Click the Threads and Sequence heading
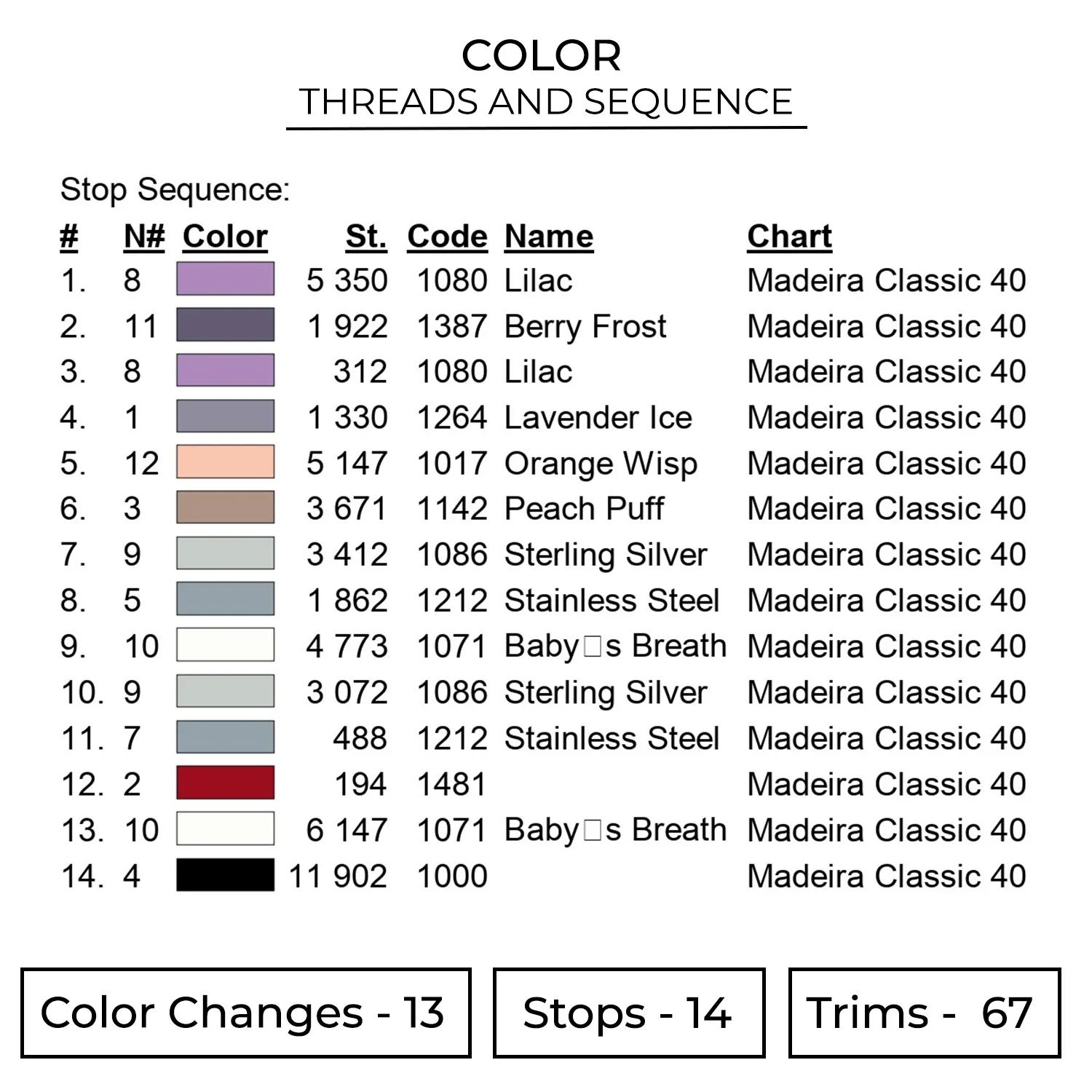The height and width of the screenshot is (1092, 1092). tap(546, 102)
